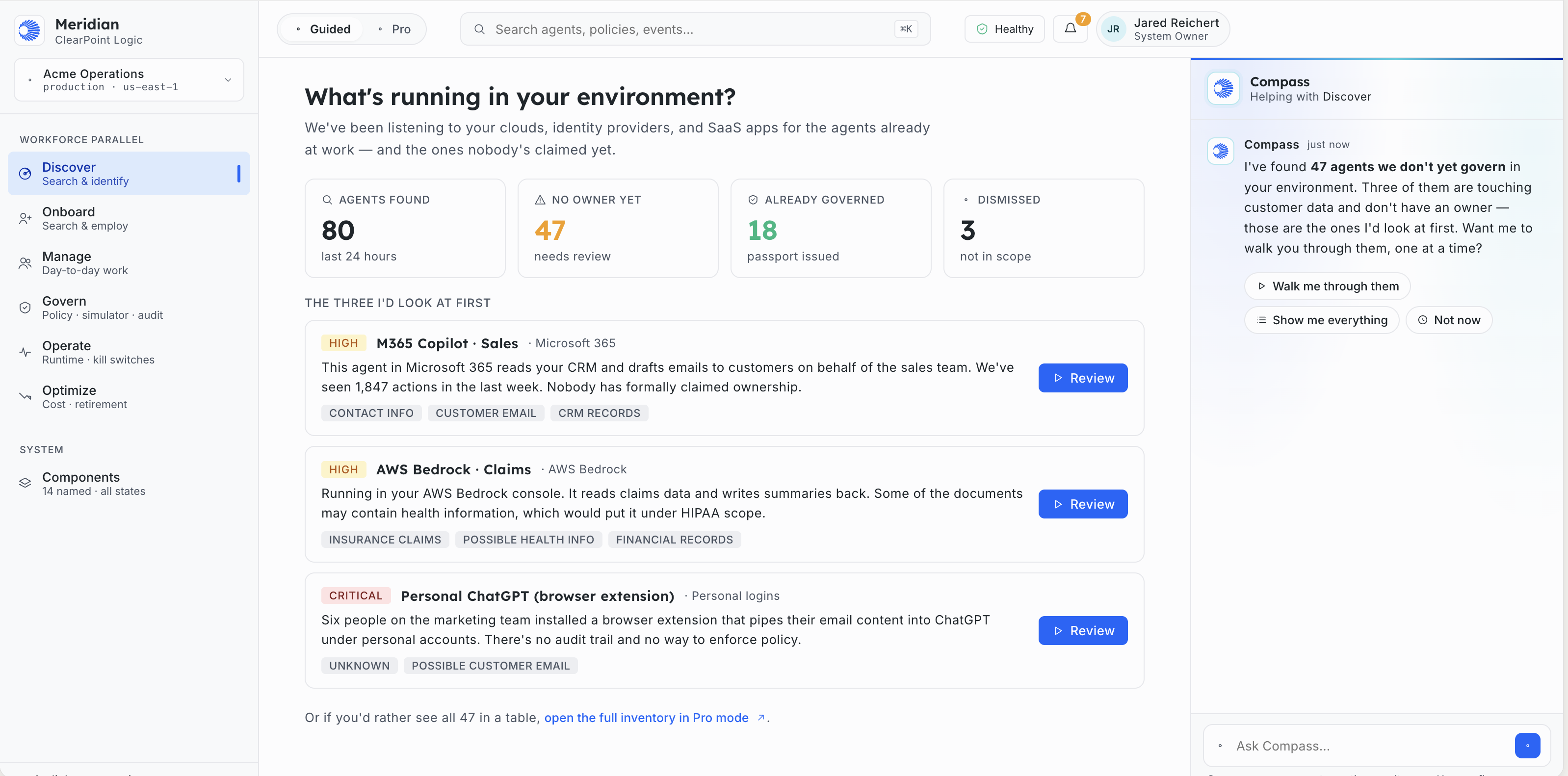Viewport: 1568px width, 776px height.
Task: Click the Govern shield icon
Action: (x=25, y=308)
